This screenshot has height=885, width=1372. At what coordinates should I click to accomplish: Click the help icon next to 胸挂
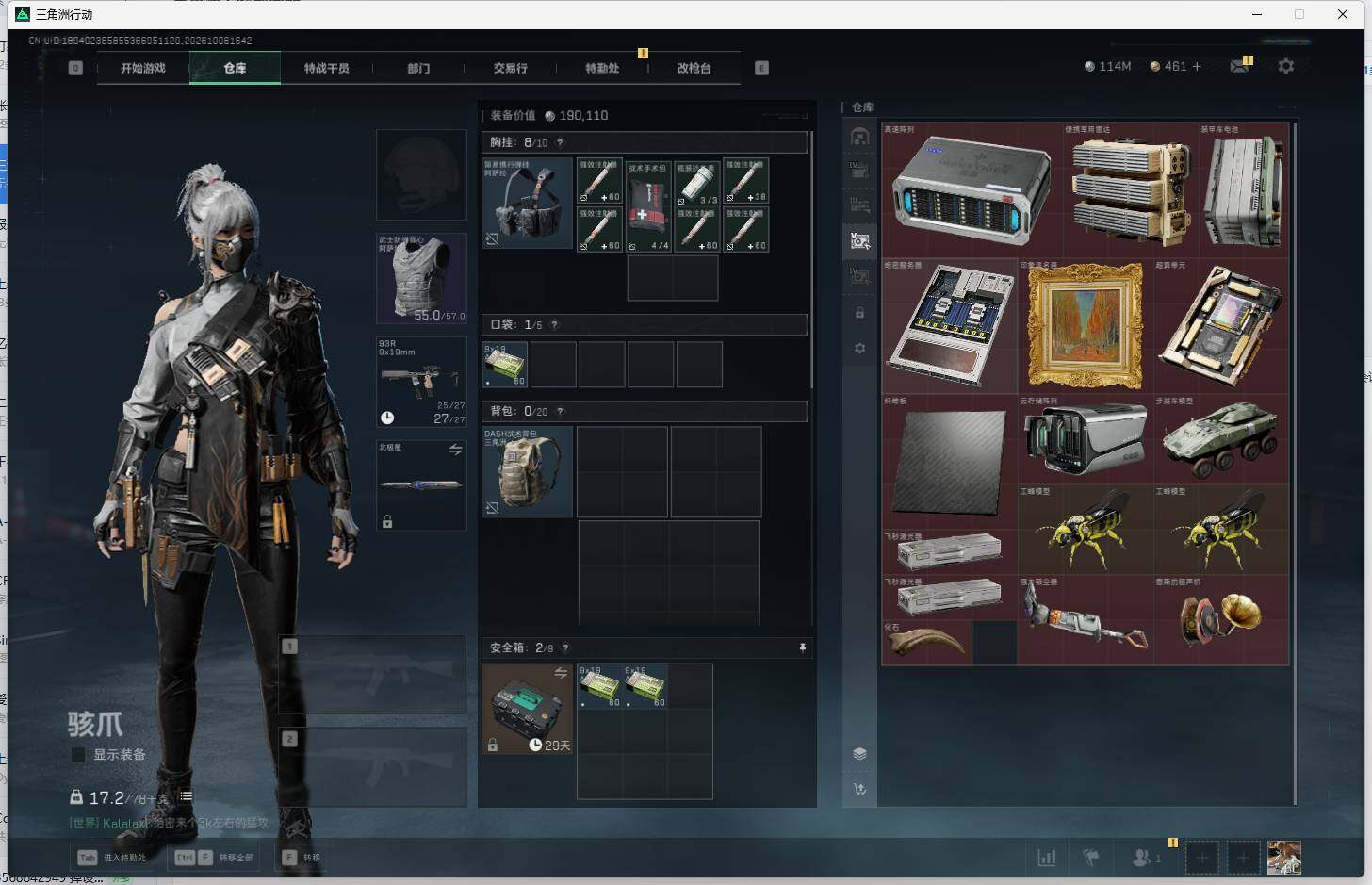pyautogui.click(x=560, y=142)
